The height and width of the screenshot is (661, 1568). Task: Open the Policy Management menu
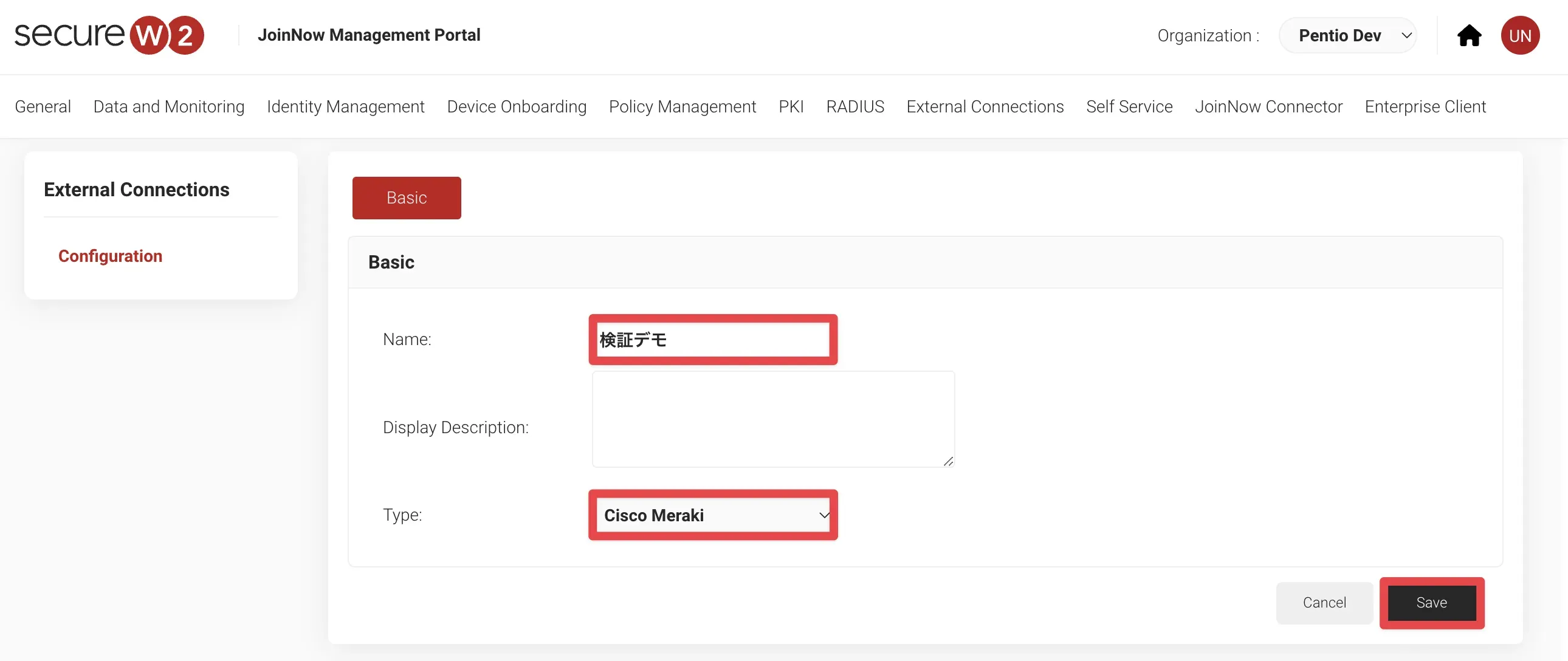(683, 106)
